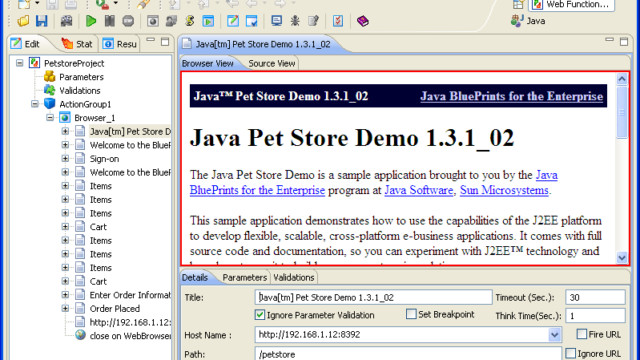The image size is (640, 360).
Task: Click the browser view vertical scrollbar thumb
Action: click(622, 113)
